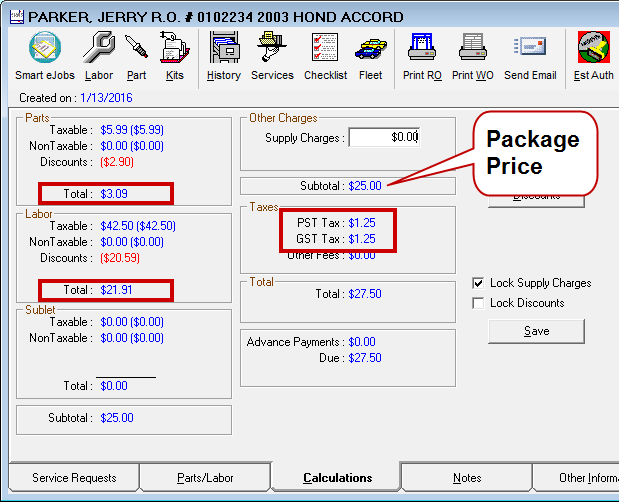Open the Checklist tool
619x502 pixels.
point(324,55)
